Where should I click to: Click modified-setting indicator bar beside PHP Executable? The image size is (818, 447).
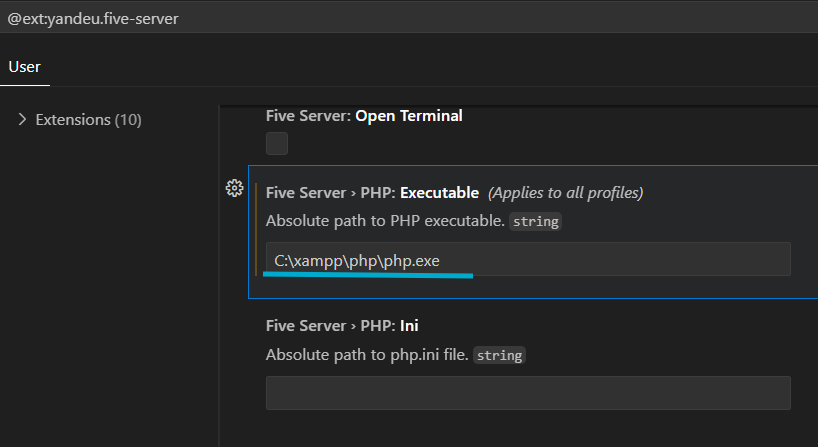pos(256,229)
